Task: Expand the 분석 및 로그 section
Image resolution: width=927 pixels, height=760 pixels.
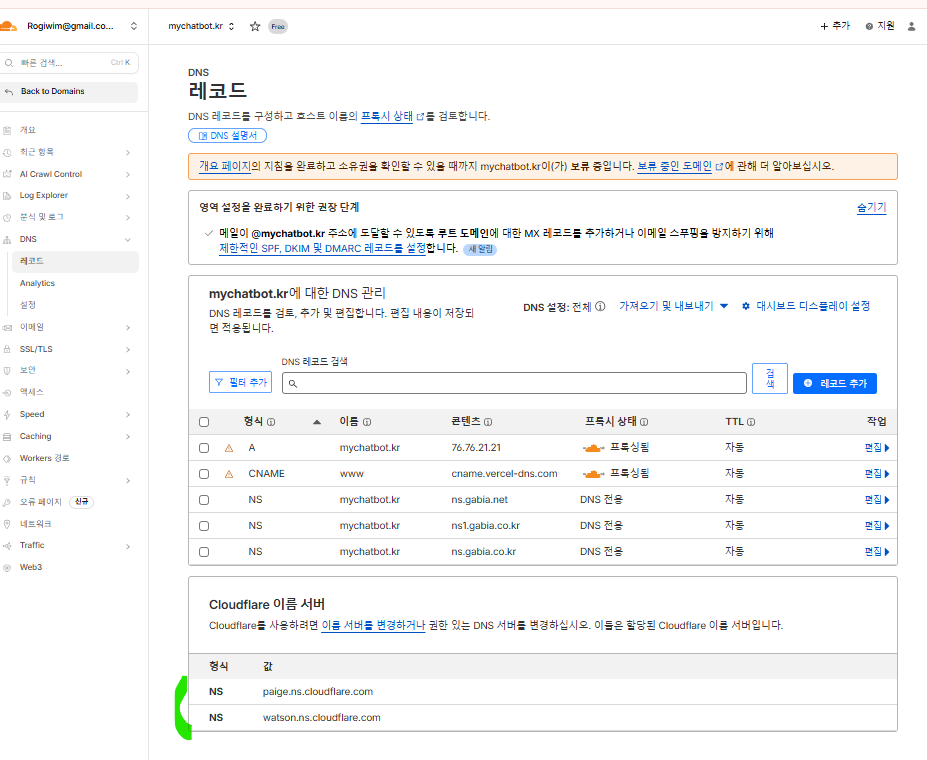Action: point(128,217)
